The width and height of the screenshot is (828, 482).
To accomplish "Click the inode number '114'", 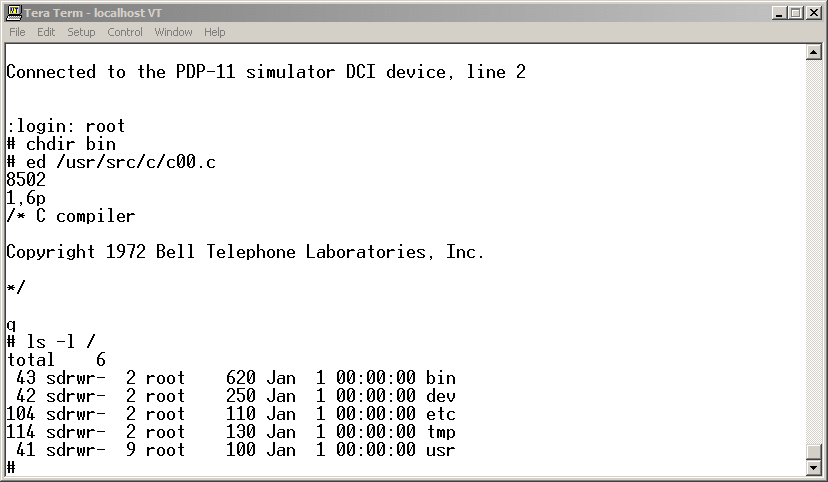I will pos(21,432).
